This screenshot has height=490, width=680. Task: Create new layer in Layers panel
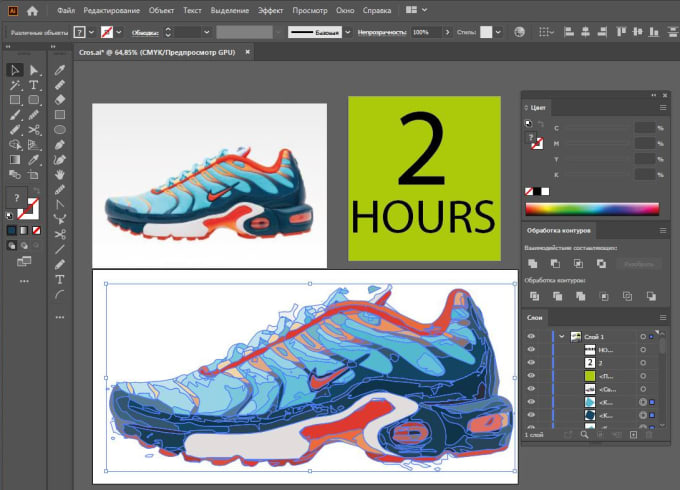click(633, 434)
